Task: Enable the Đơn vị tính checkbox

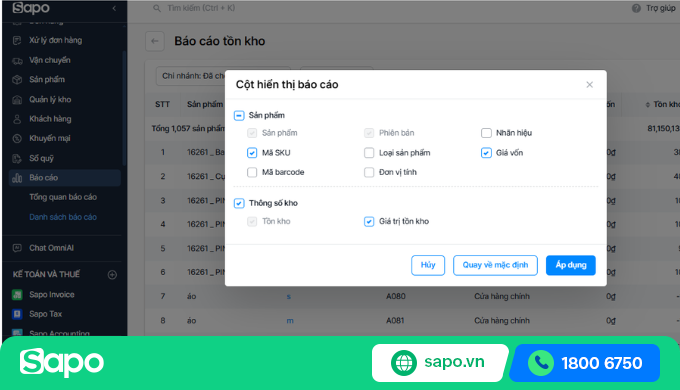Action: click(x=369, y=172)
